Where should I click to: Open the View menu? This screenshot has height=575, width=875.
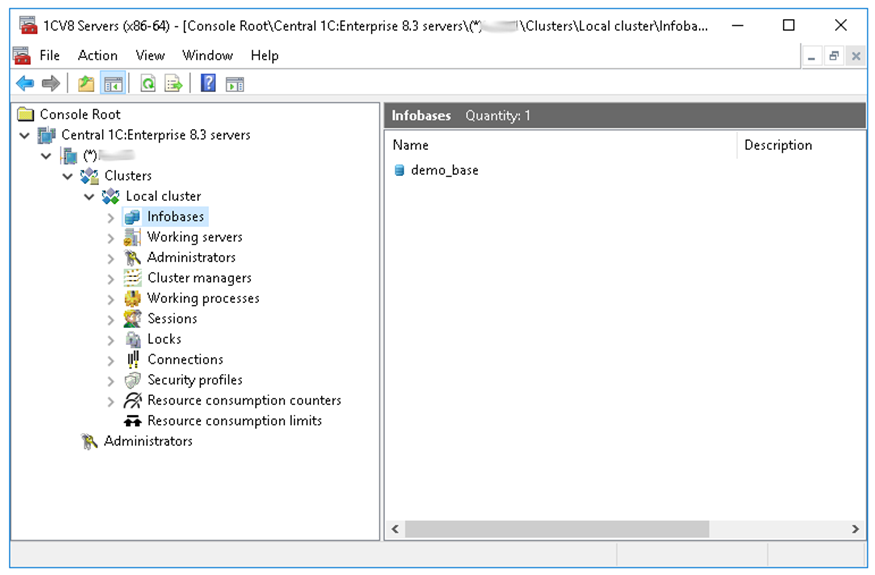150,55
